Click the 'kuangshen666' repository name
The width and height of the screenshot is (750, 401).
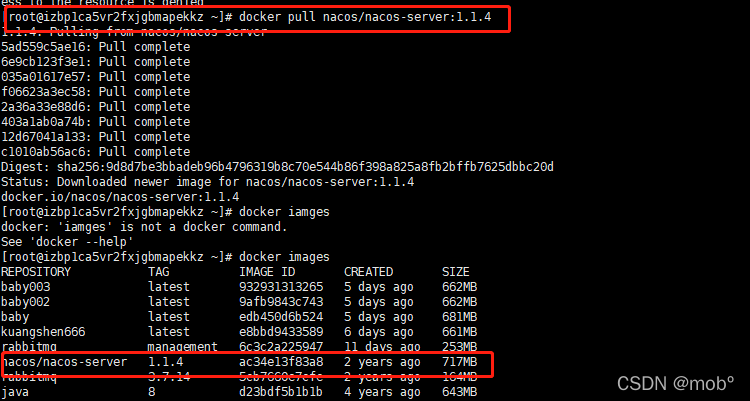[x=43, y=332]
